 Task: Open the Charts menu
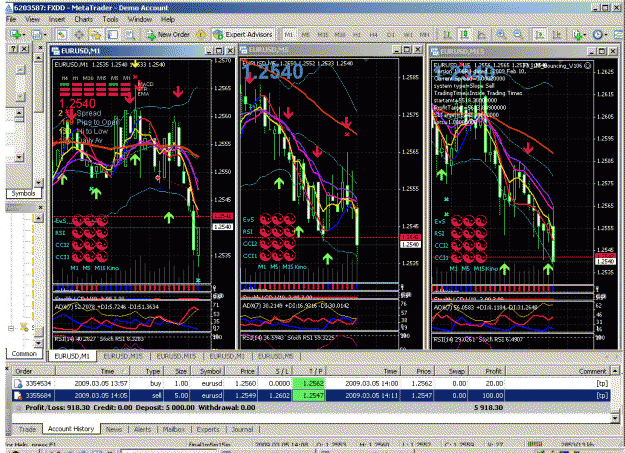pyautogui.click(x=83, y=19)
